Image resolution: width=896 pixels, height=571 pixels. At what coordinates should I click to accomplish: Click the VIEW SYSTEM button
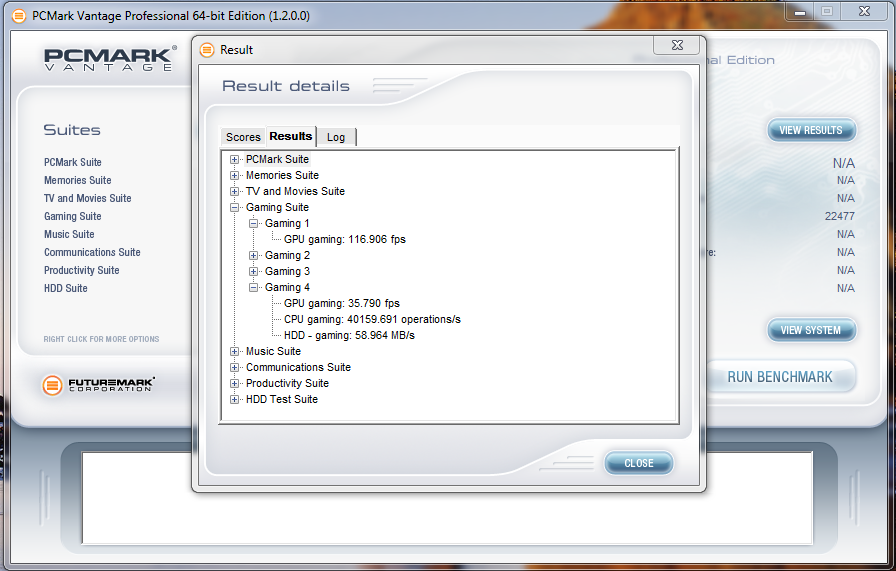tap(810, 330)
